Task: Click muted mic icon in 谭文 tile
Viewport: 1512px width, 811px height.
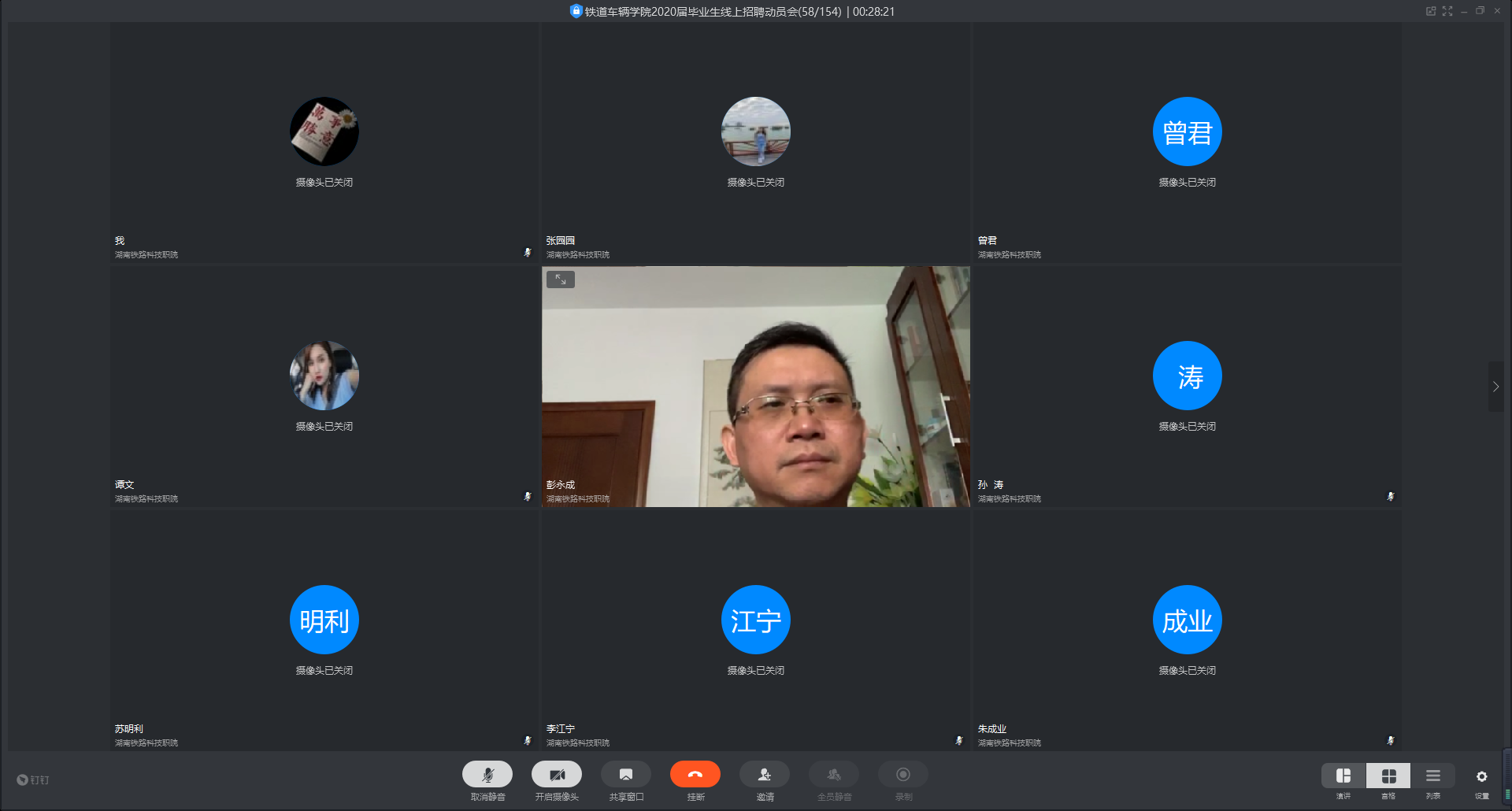Action: coord(528,497)
